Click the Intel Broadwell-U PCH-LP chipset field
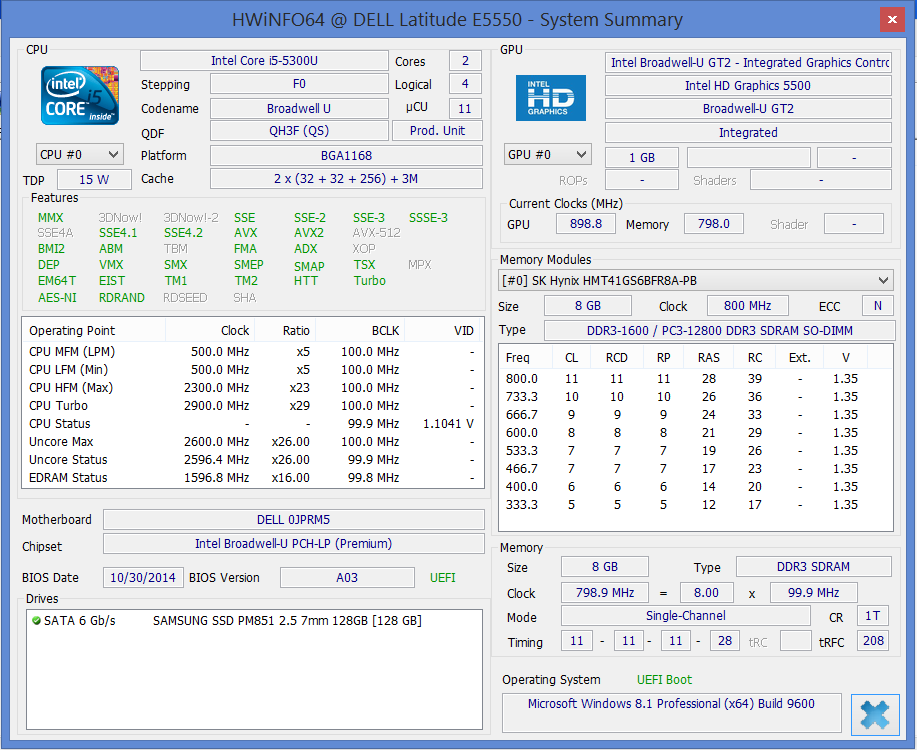This screenshot has width=917, height=750. point(294,543)
